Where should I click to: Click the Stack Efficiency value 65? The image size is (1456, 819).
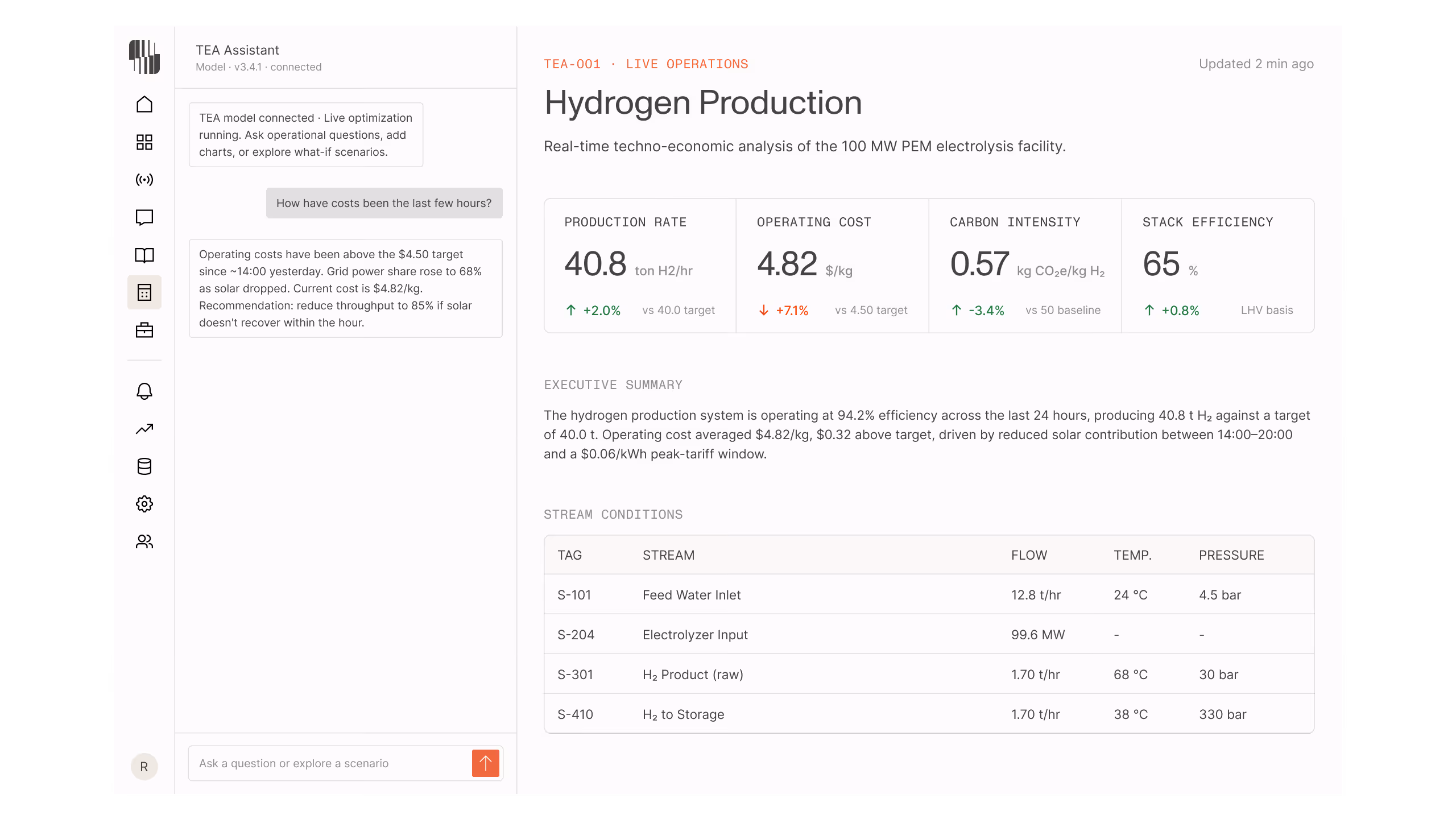click(x=1161, y=264)
